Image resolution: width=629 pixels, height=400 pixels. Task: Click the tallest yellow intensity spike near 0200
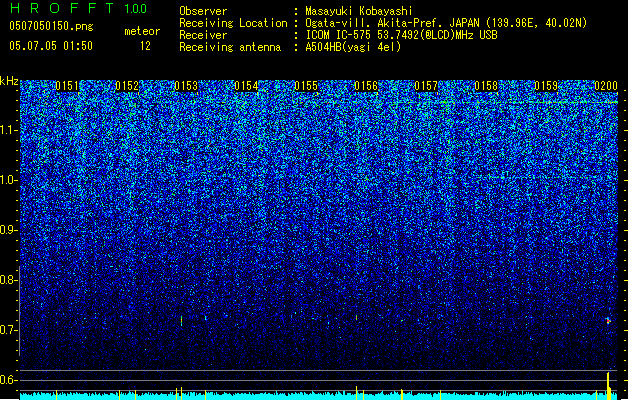[x=609, y=386]
